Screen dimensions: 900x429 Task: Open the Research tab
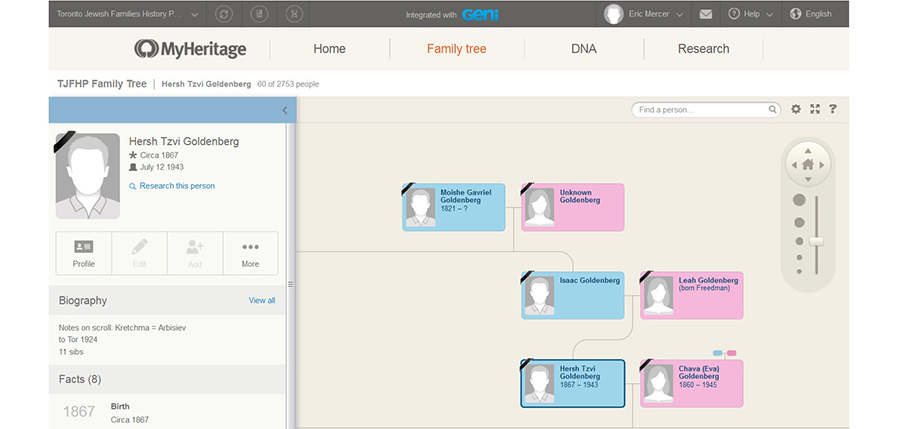point(704,49)
